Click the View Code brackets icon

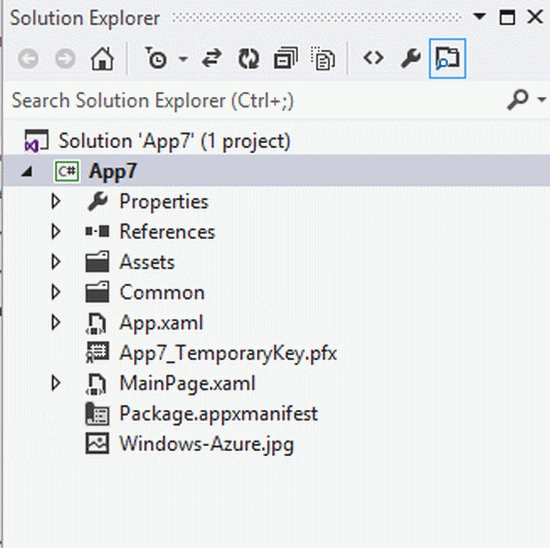click(x=373, y=58)
